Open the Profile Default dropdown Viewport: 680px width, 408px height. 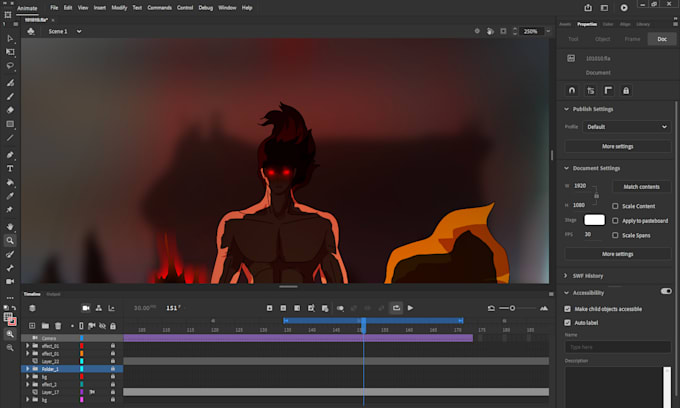(627, 127)
